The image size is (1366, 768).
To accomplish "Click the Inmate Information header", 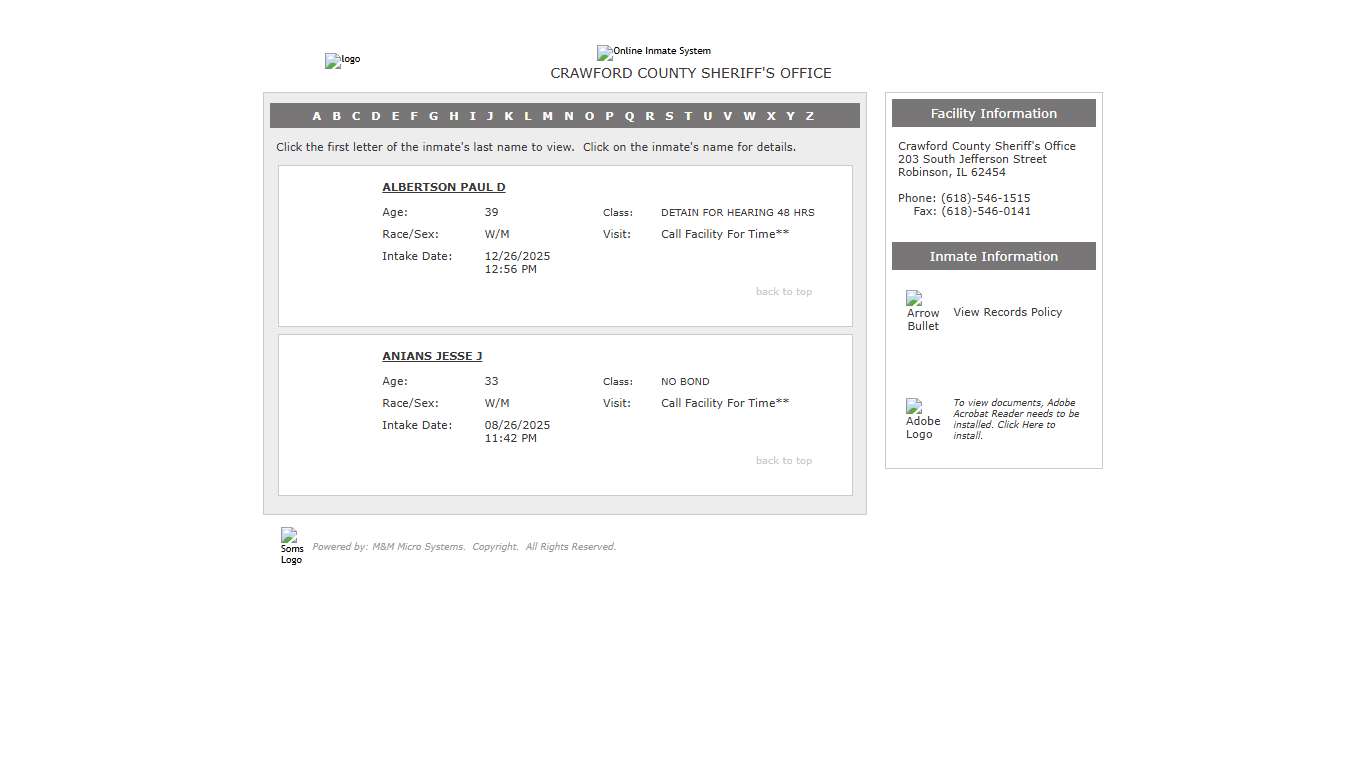I will tap(993, 256).
